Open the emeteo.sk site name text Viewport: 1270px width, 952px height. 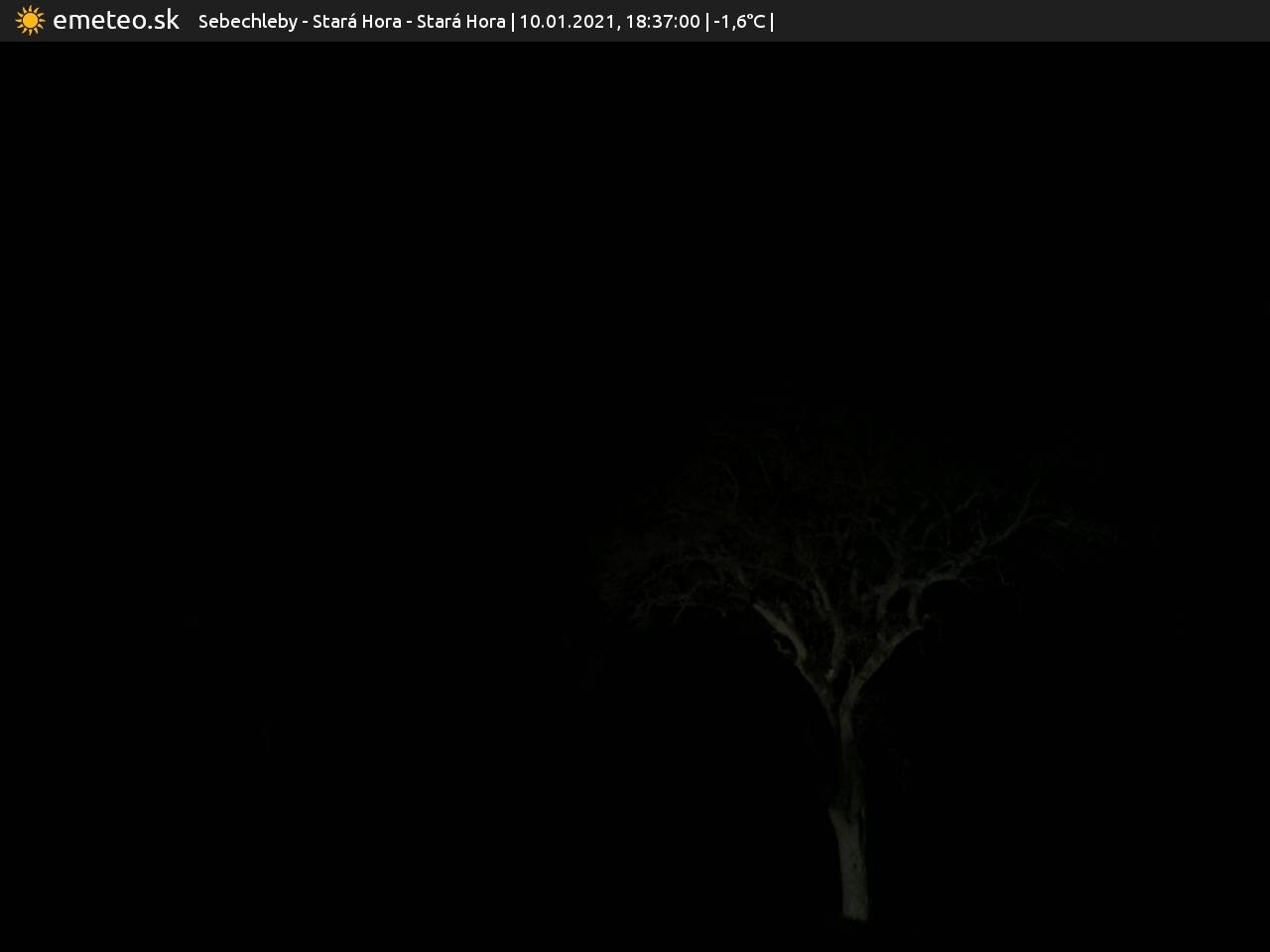[116, 21]
